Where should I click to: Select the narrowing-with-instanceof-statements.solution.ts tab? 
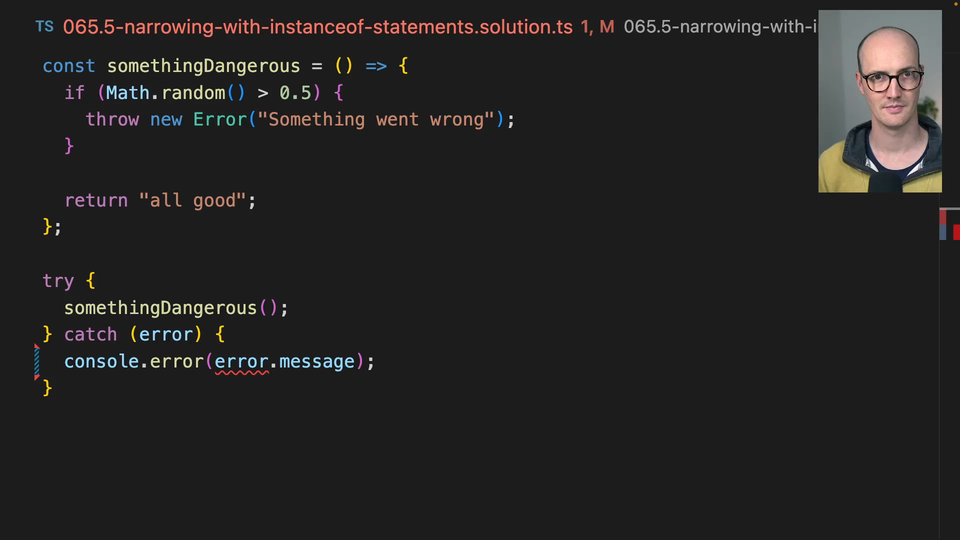tap(317, 27)
